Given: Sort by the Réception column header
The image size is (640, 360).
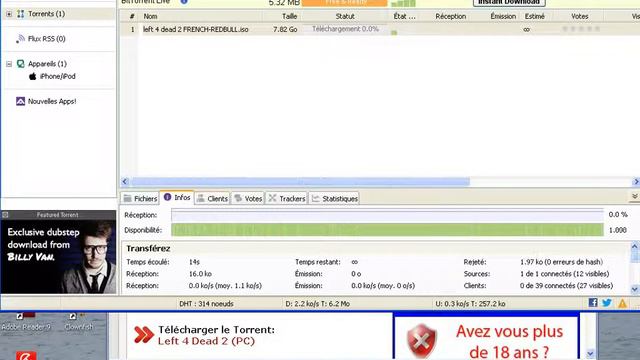Looking at the screenshot, I should [450, 16].
